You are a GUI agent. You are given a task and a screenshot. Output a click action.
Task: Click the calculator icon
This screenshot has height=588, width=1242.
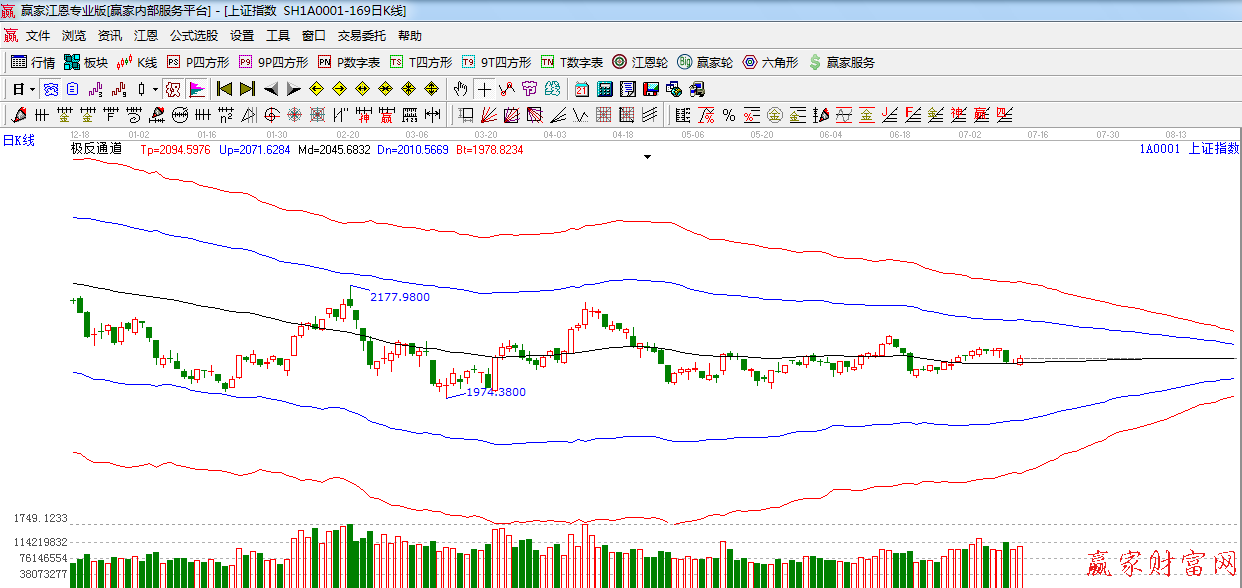tap(604, 89)
